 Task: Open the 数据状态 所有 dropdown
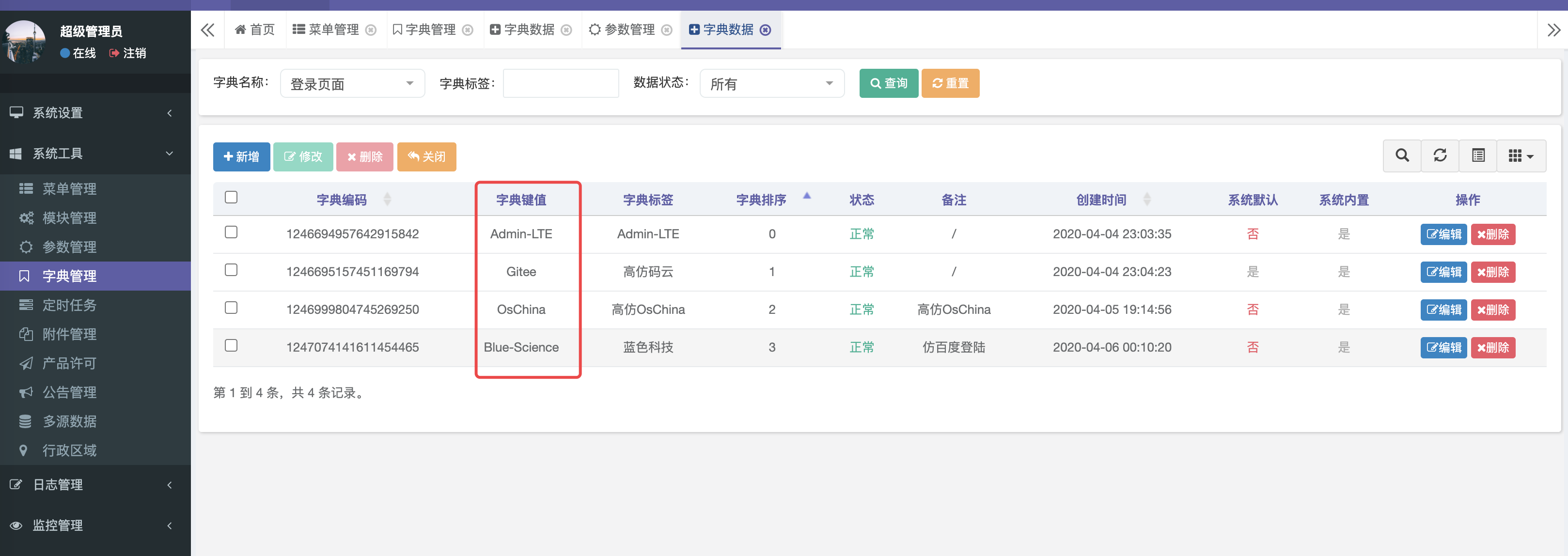771,83
